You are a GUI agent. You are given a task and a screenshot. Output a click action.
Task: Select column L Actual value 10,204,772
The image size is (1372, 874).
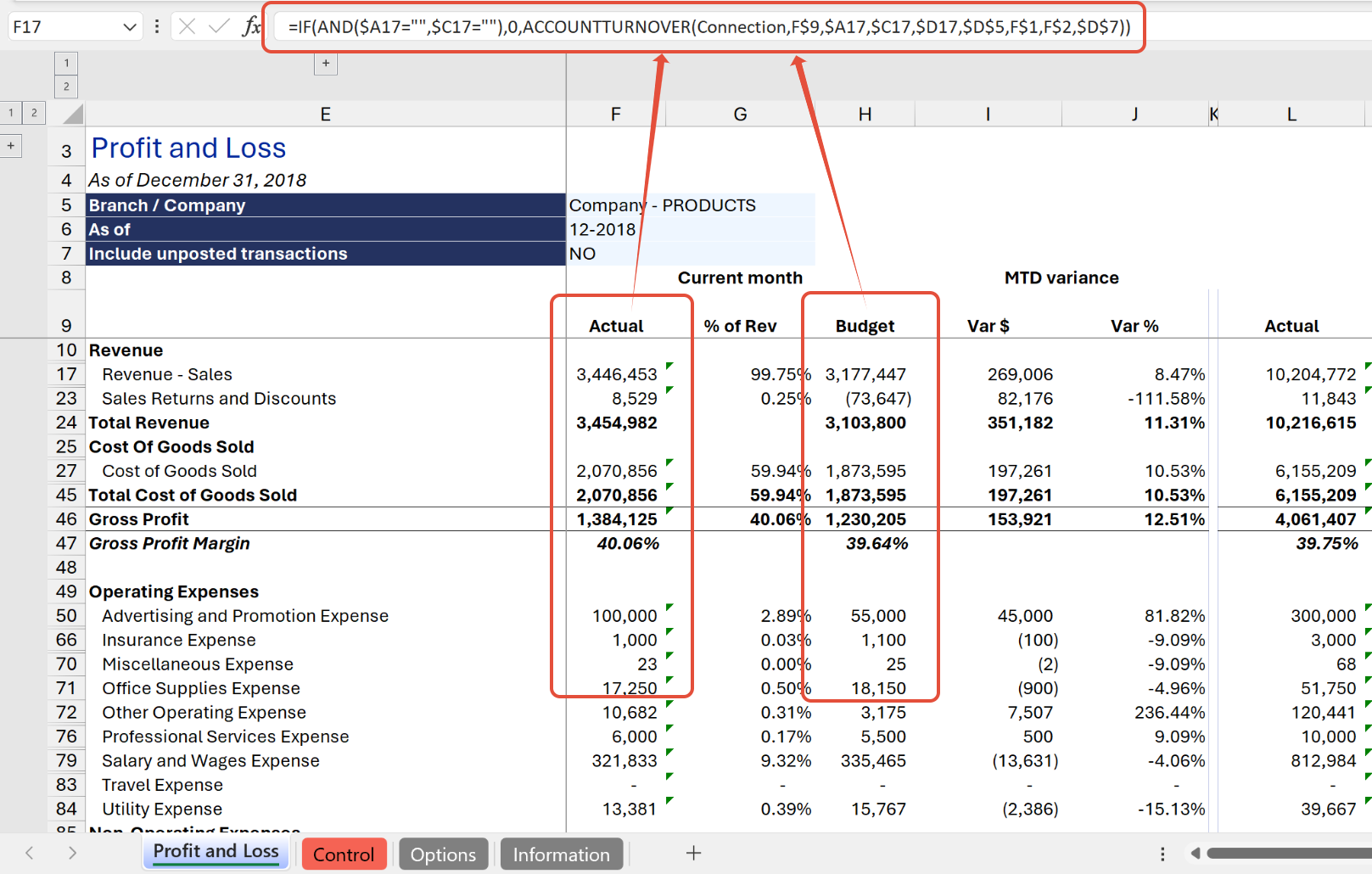coord(1292,374)
